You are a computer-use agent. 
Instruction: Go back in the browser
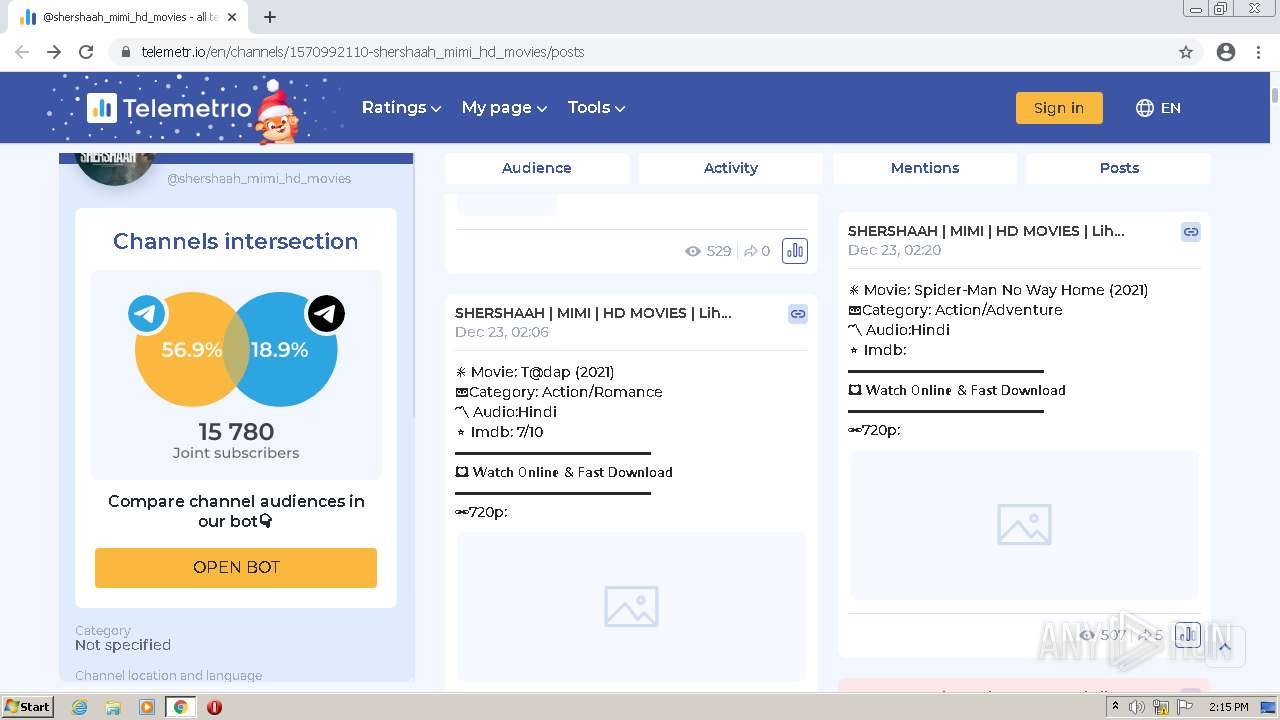coord(22,52)
